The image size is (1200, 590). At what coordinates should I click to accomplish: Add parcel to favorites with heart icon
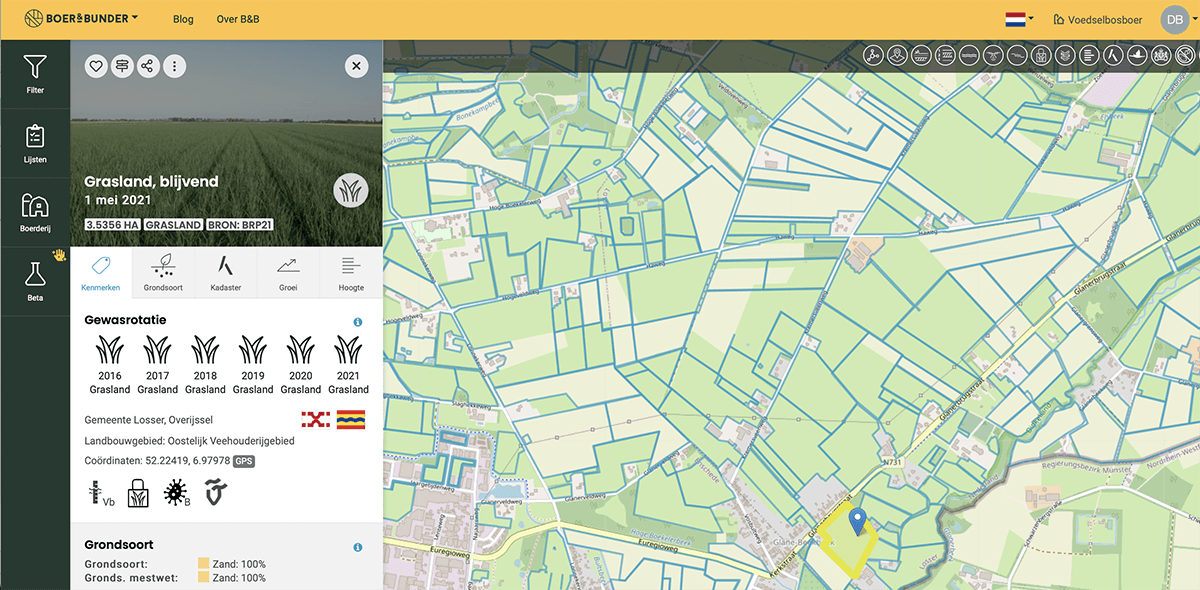95,66
